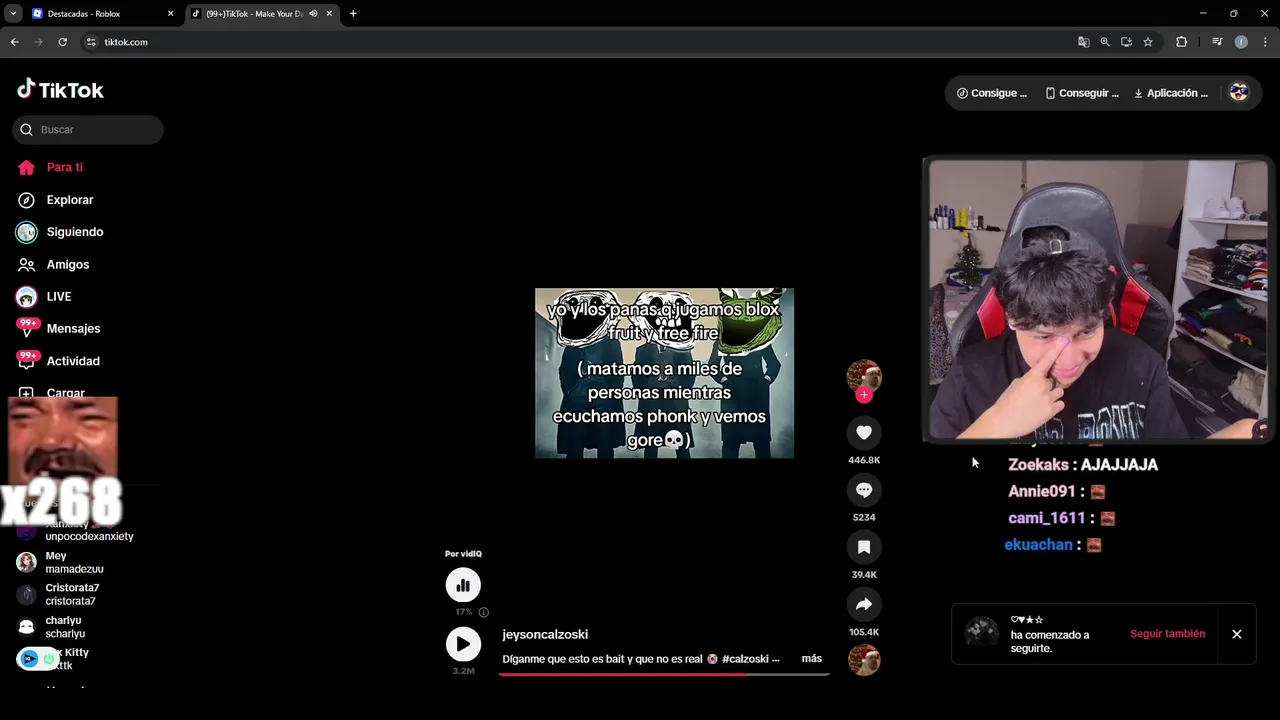1280x720 pixels.
Task: Click the Cargar upload item
Action: pyautogui.click(x=65, y=392)
